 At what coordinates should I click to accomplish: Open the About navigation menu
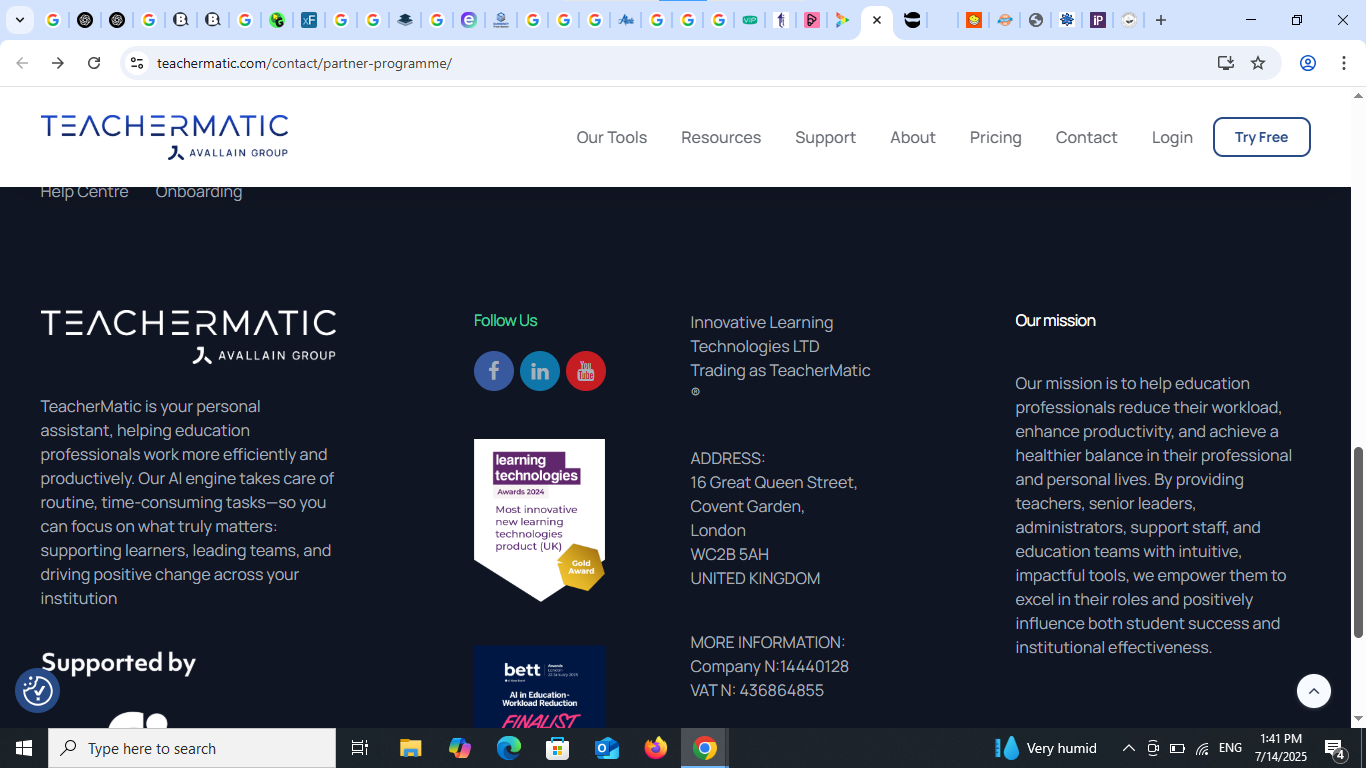[x=913, y=137]
